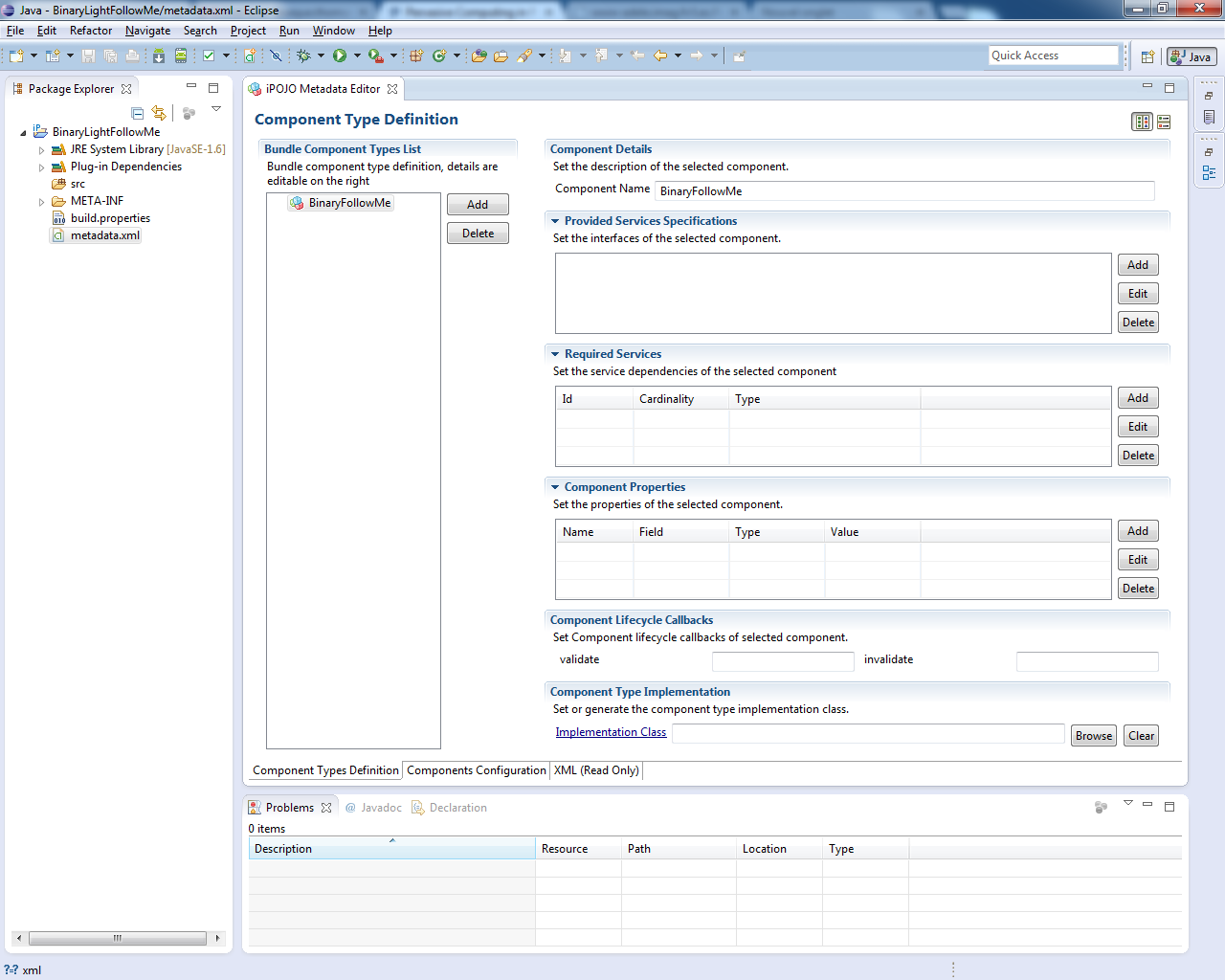
Task: Click the Debug bug icon in toolbar
Action: click(303, 56)
